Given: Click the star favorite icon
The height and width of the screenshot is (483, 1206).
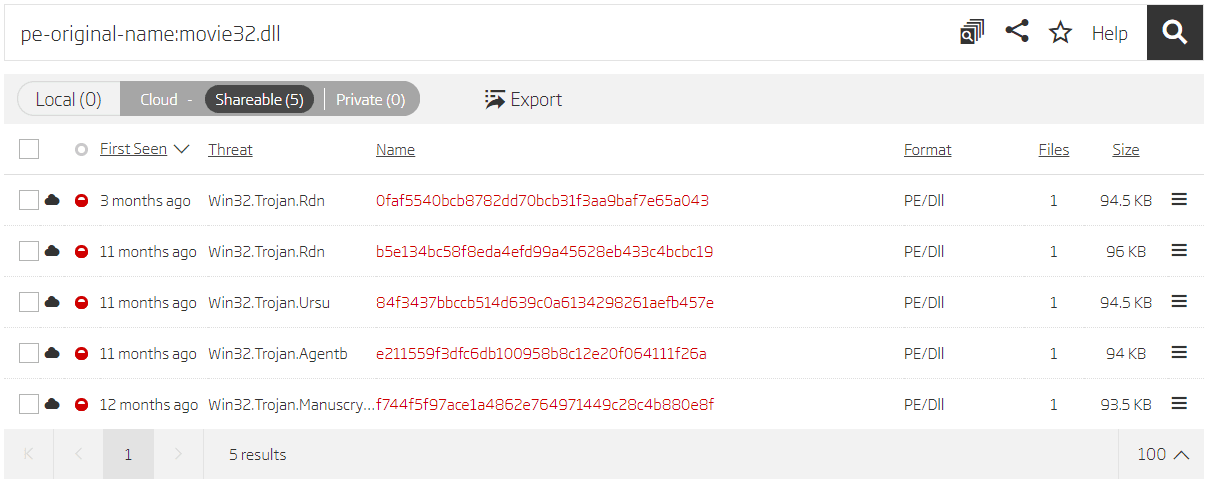Looking at the screenshot, I should click(x=1060, y=33).
